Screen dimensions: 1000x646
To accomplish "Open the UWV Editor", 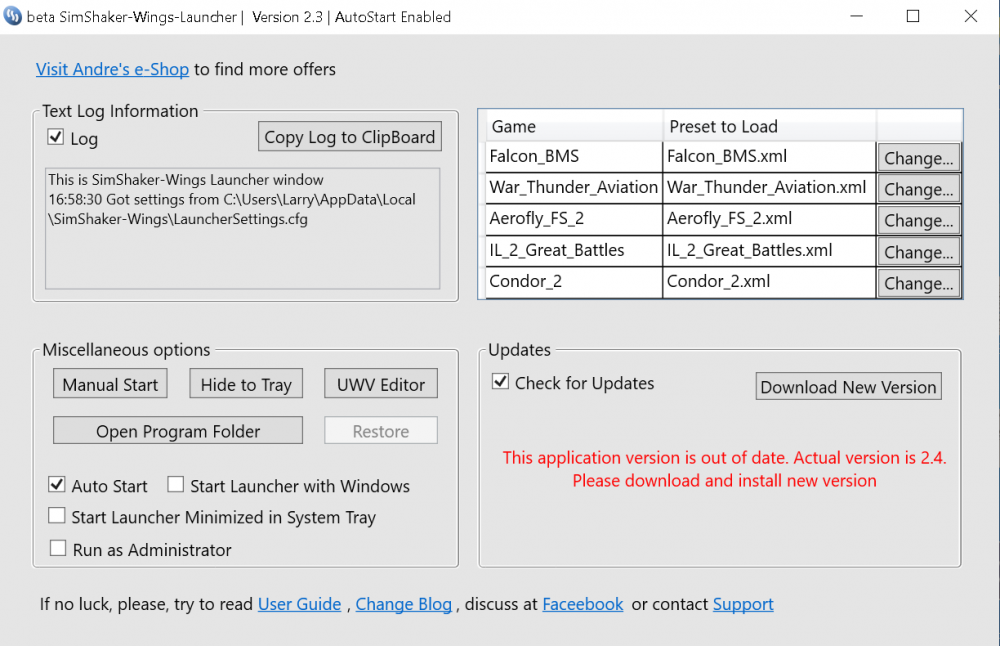I will tap(381, 384).
